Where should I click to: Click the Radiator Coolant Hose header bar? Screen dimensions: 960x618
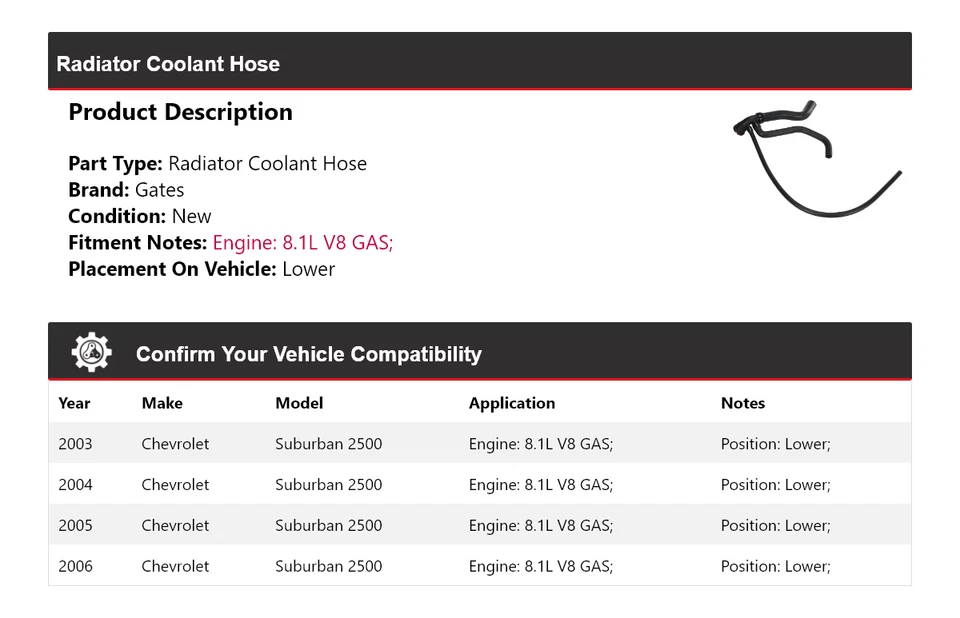point(479,63)
